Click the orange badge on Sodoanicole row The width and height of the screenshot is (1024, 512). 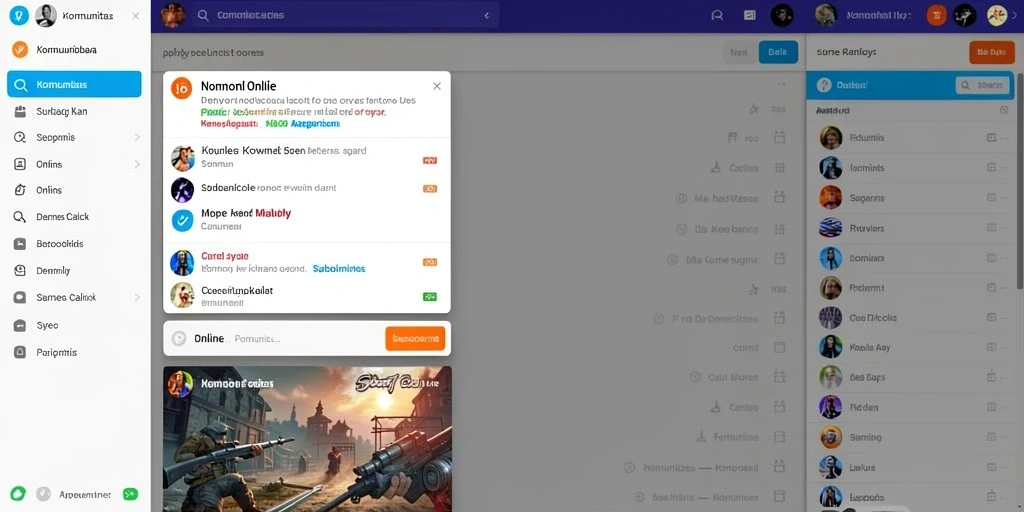[x=430, y=189]
